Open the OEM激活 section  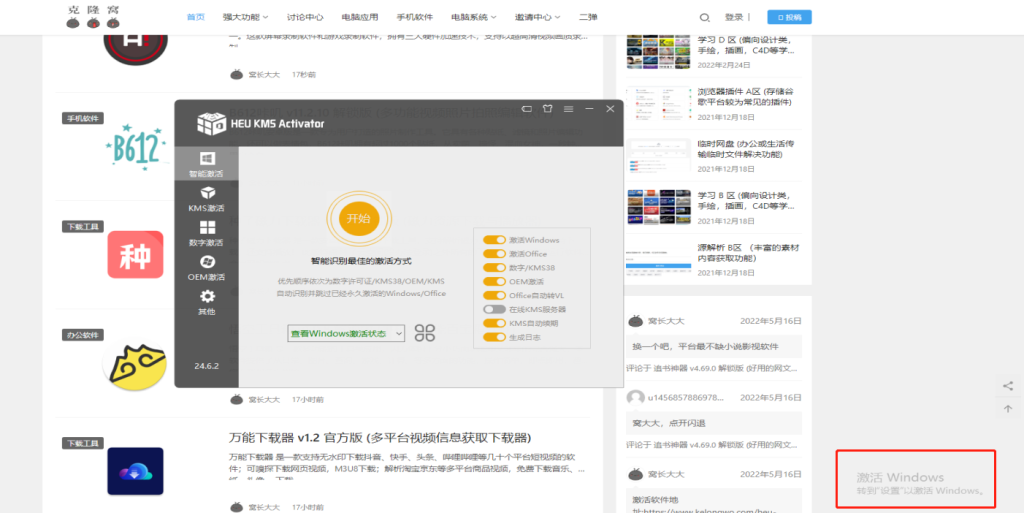tap(206, 268)
